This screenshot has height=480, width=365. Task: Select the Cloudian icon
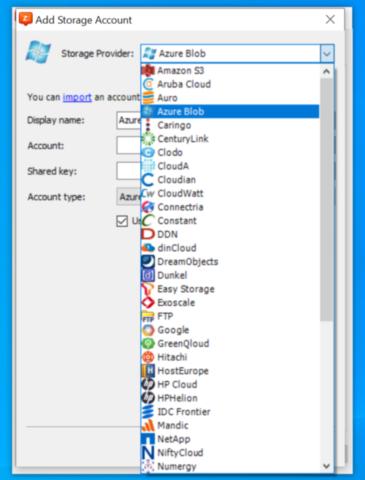coord(148,180)
